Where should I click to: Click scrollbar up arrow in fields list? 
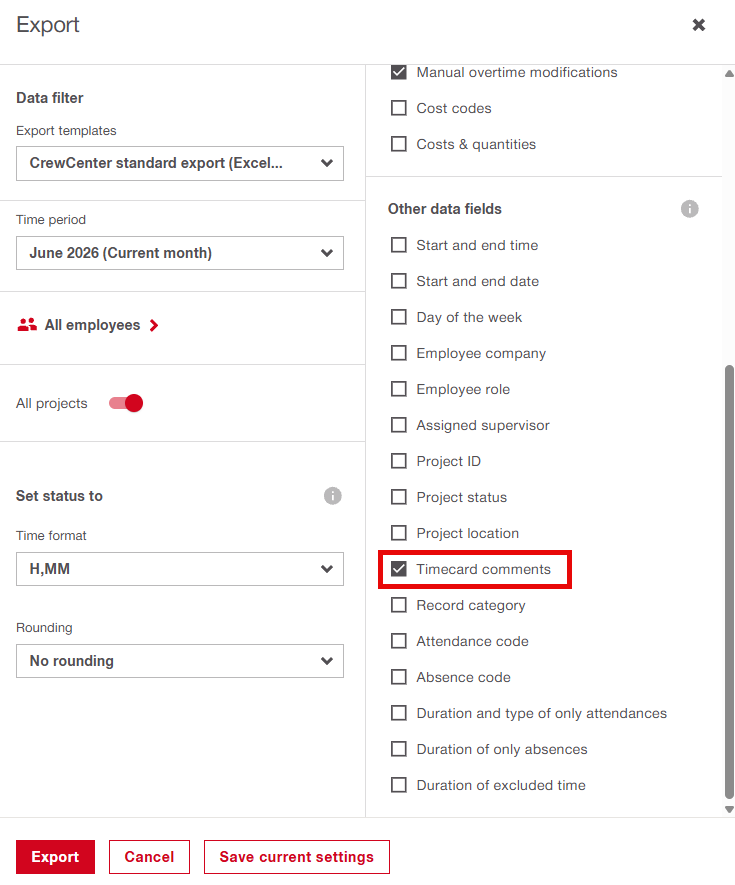pyautogui.click(x=729, y=73)
